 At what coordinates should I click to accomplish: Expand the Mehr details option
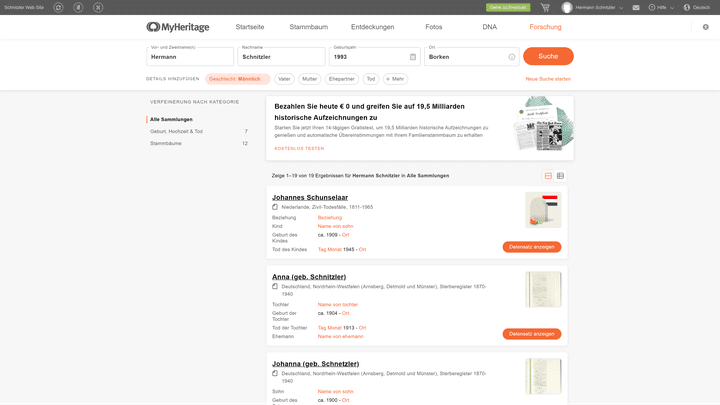pos(395,79)
